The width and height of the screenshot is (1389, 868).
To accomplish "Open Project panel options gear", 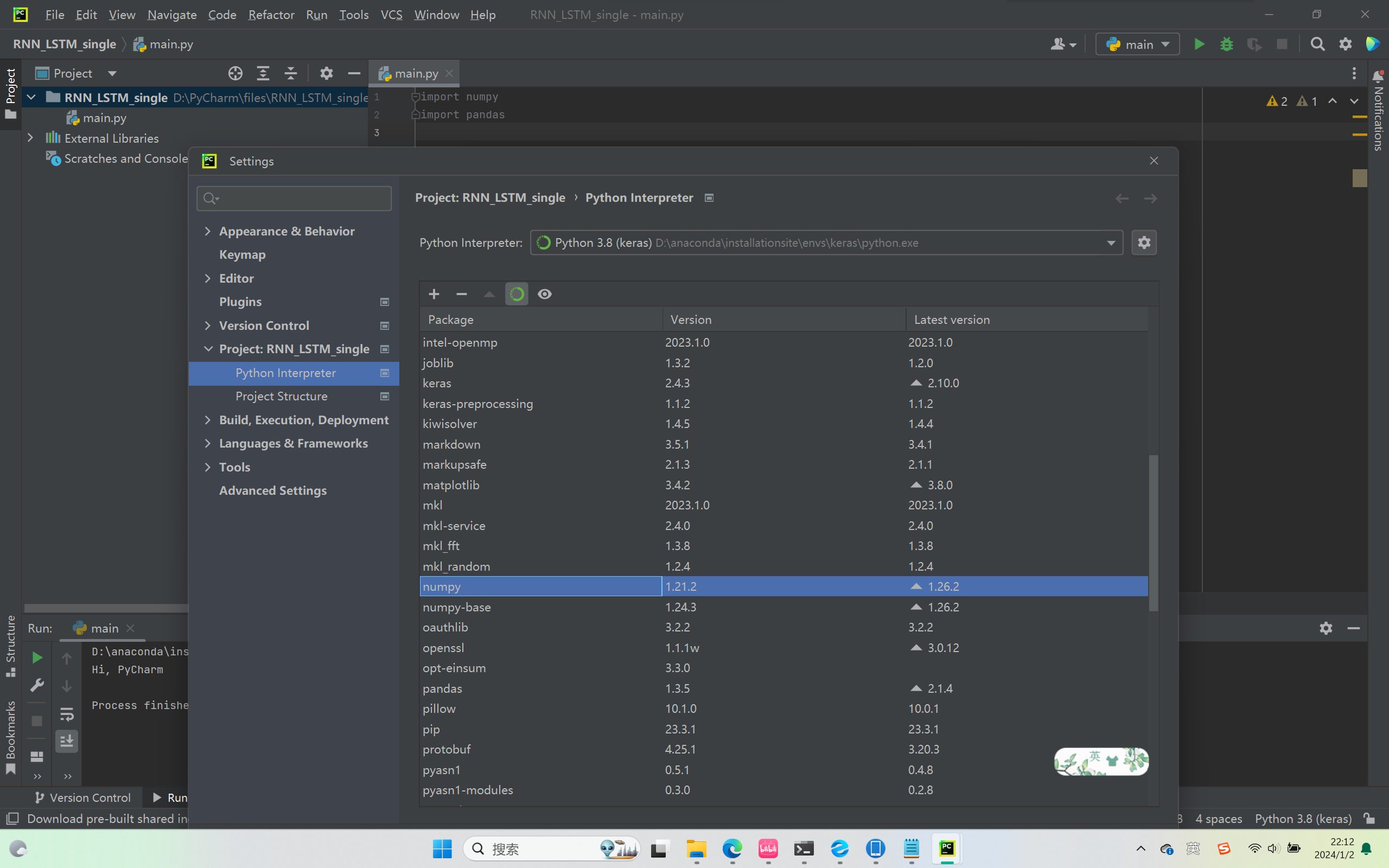I will 327,73.
